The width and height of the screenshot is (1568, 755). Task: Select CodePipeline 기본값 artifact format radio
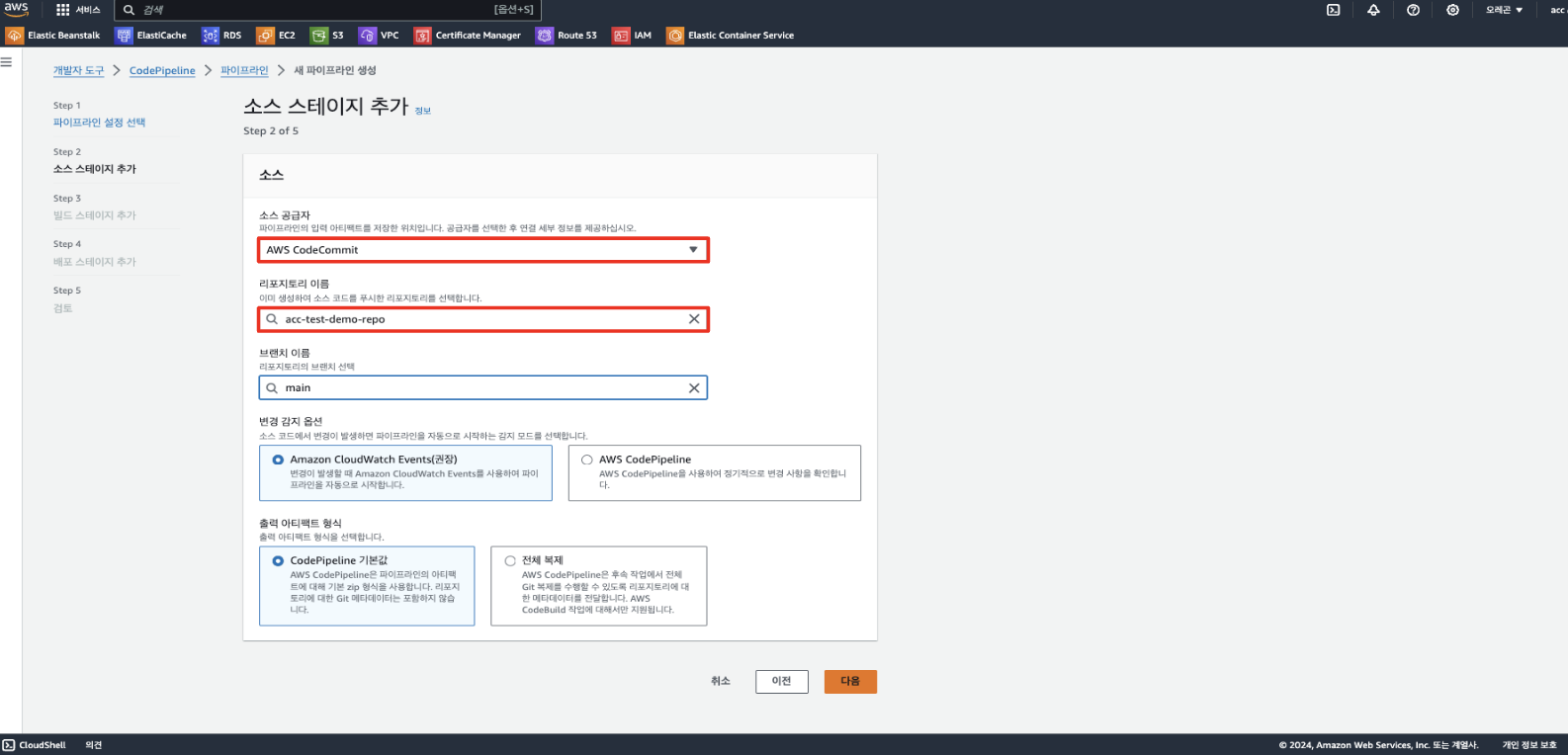tap(278, 560)
